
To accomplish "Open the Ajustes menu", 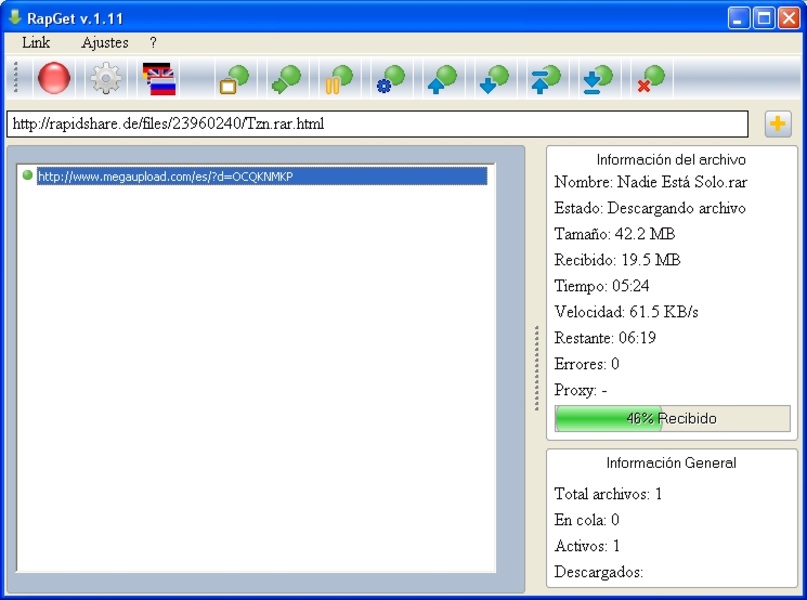I will 105,42.
